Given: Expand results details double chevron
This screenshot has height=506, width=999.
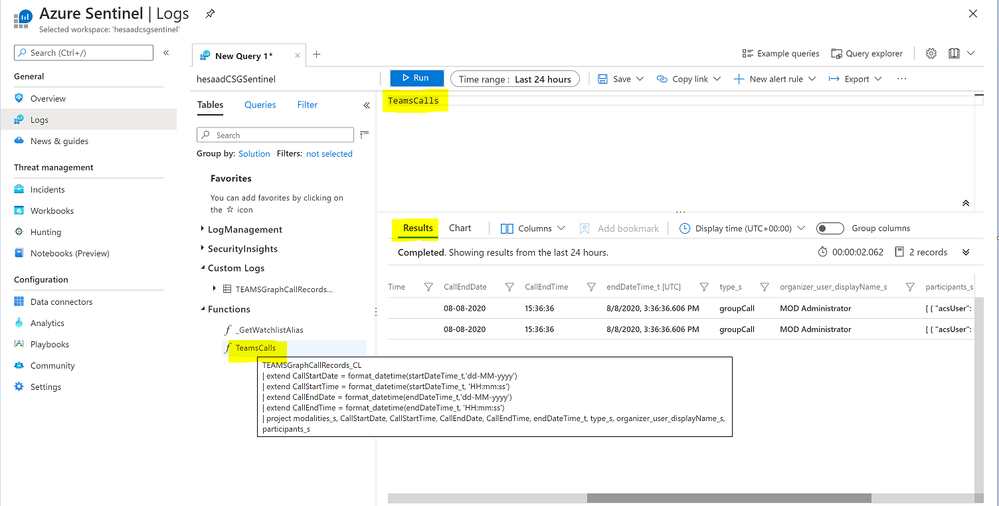Looking at the screenshot, I should pos(966,252).
